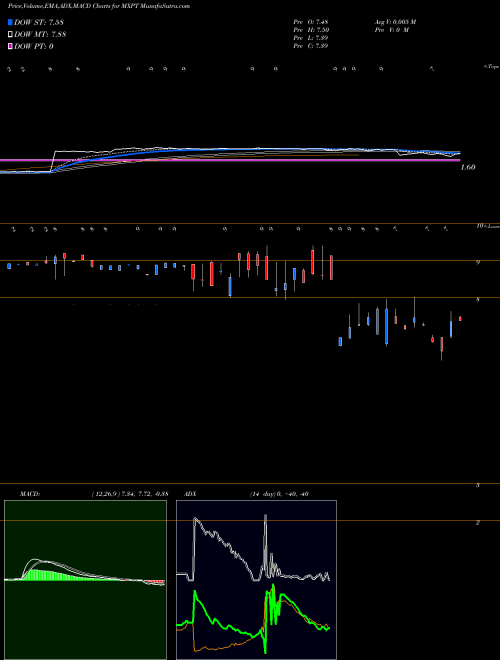Click the price axis label 9
500x660 pixels.
[x=478, y=262]
